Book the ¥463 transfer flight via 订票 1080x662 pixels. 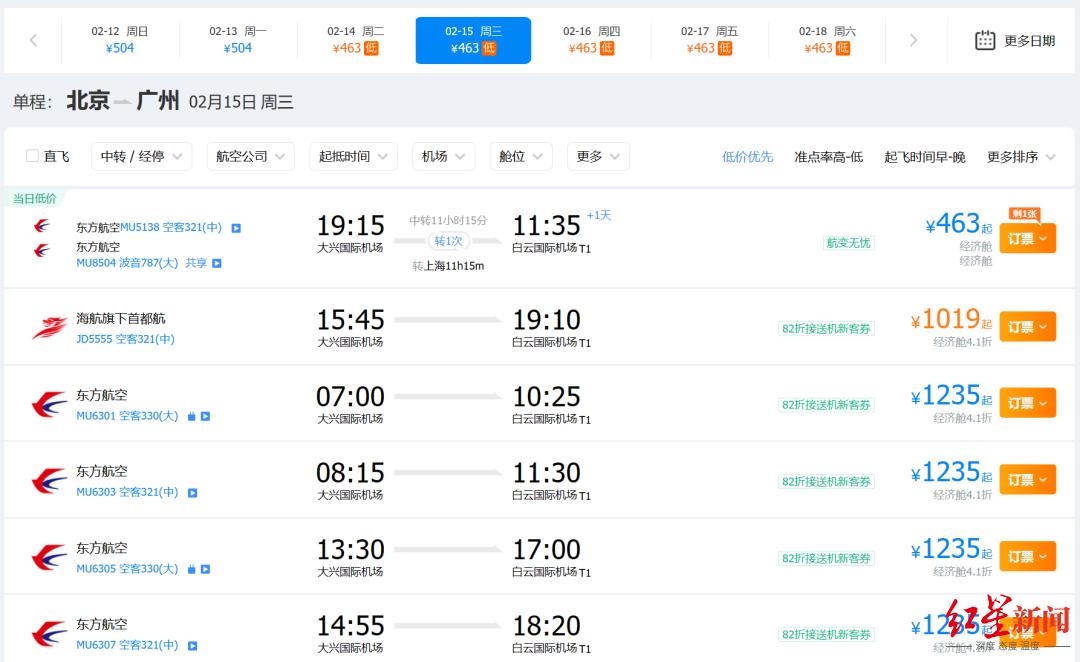pos(1027,239)
